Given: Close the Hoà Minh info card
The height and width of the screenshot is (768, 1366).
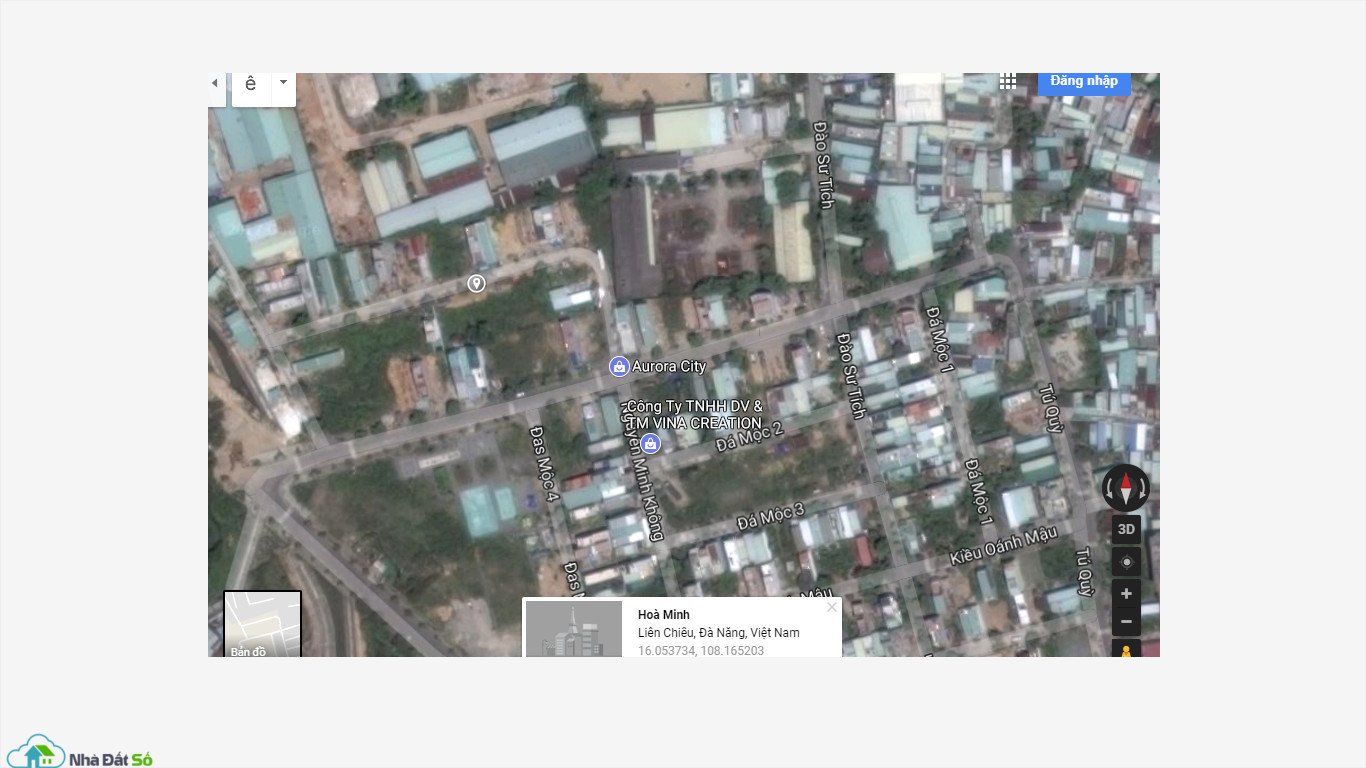Looking at the screenshot, I should pos(831,607).
